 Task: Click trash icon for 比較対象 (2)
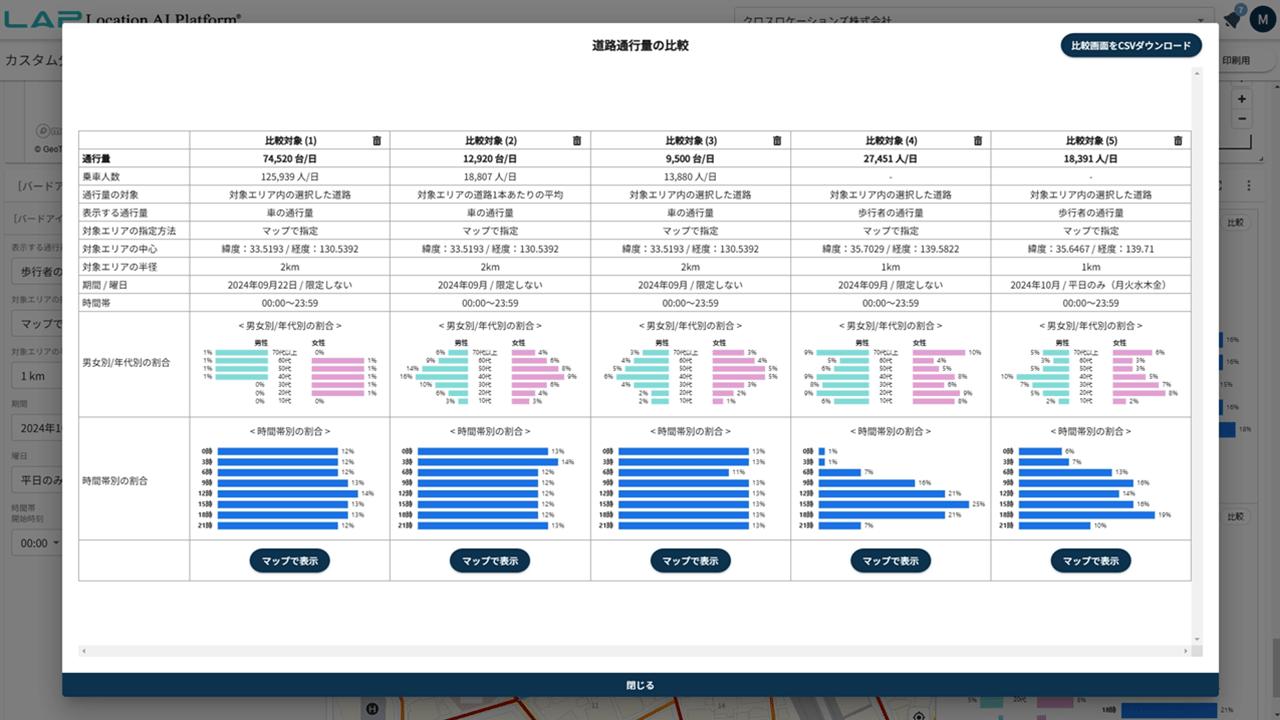point(577,141)
